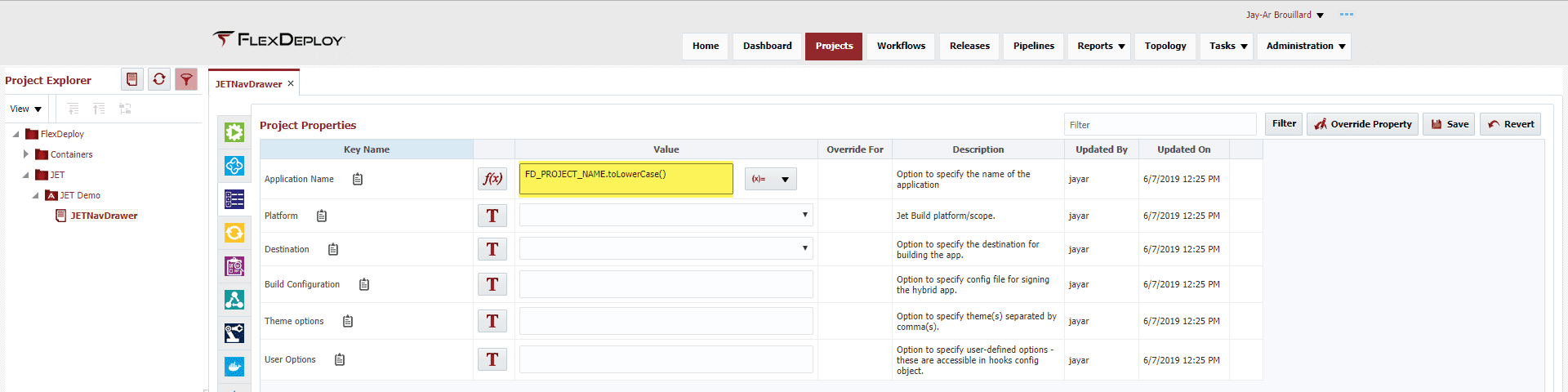The height and width of the screenshot is (392, 1568).
Task: Click the Build Configuration value field
Action: pos(666,284)
